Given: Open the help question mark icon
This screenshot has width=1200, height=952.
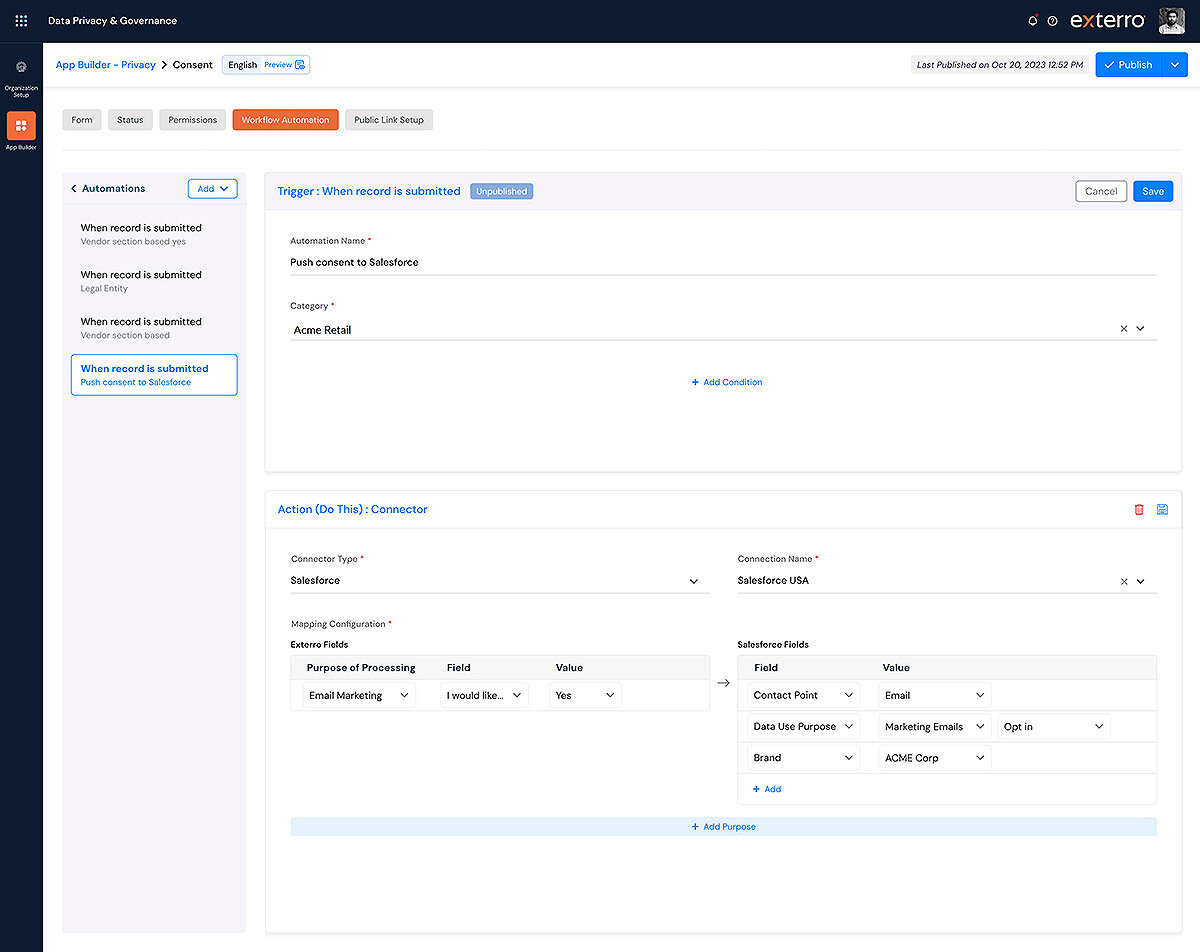Looking at the screenshot, I should coord(1052,21).
